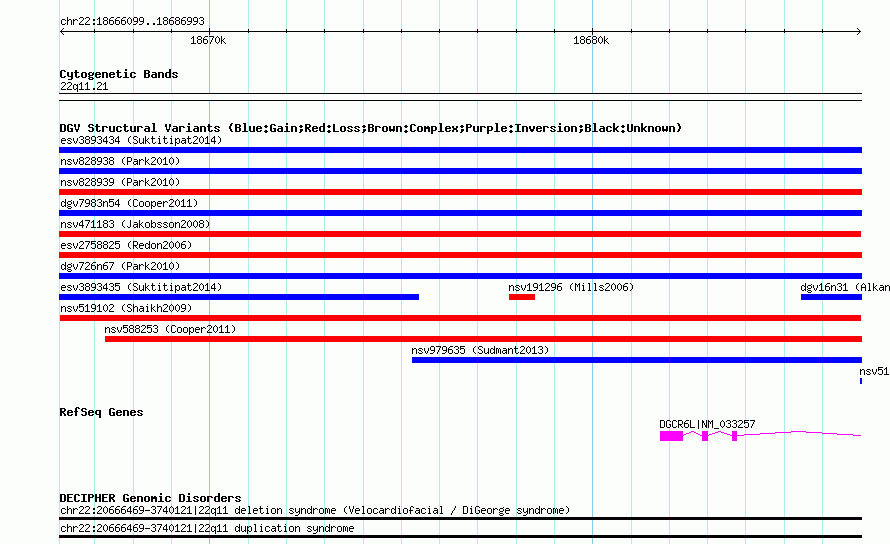
Task: Open the 22q11 duplication syndrome entry
Action: pyautogui.click(x=207, y=529)
